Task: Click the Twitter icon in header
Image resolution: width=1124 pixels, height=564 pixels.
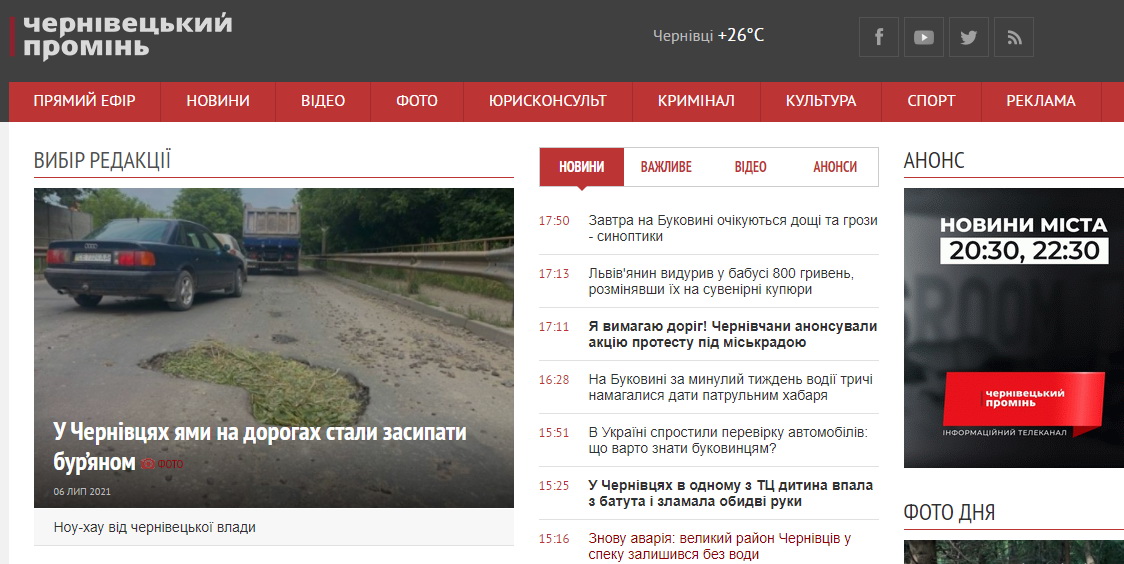Action: click(968, 37)
